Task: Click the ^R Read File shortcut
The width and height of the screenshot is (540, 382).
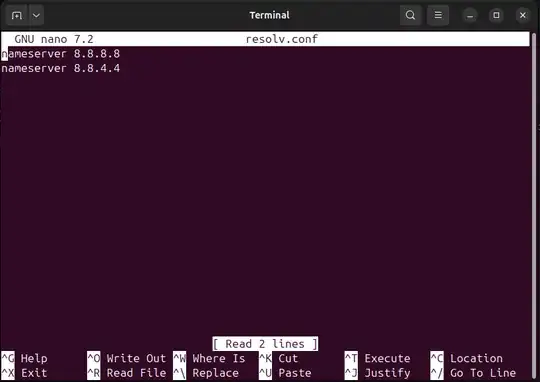Action: click(x=127, y=373)
